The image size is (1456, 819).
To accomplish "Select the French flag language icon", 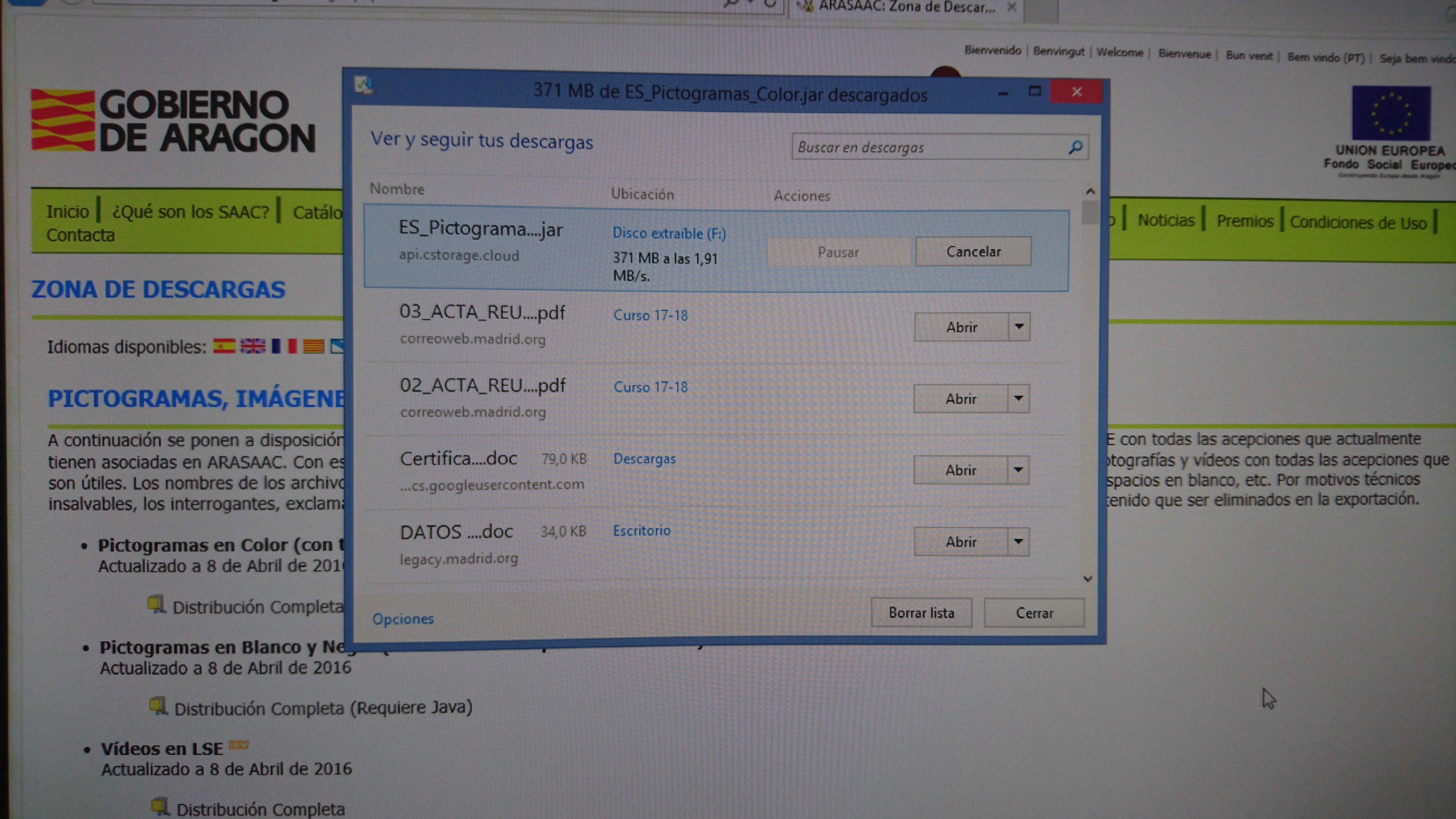I will (284, 346).
